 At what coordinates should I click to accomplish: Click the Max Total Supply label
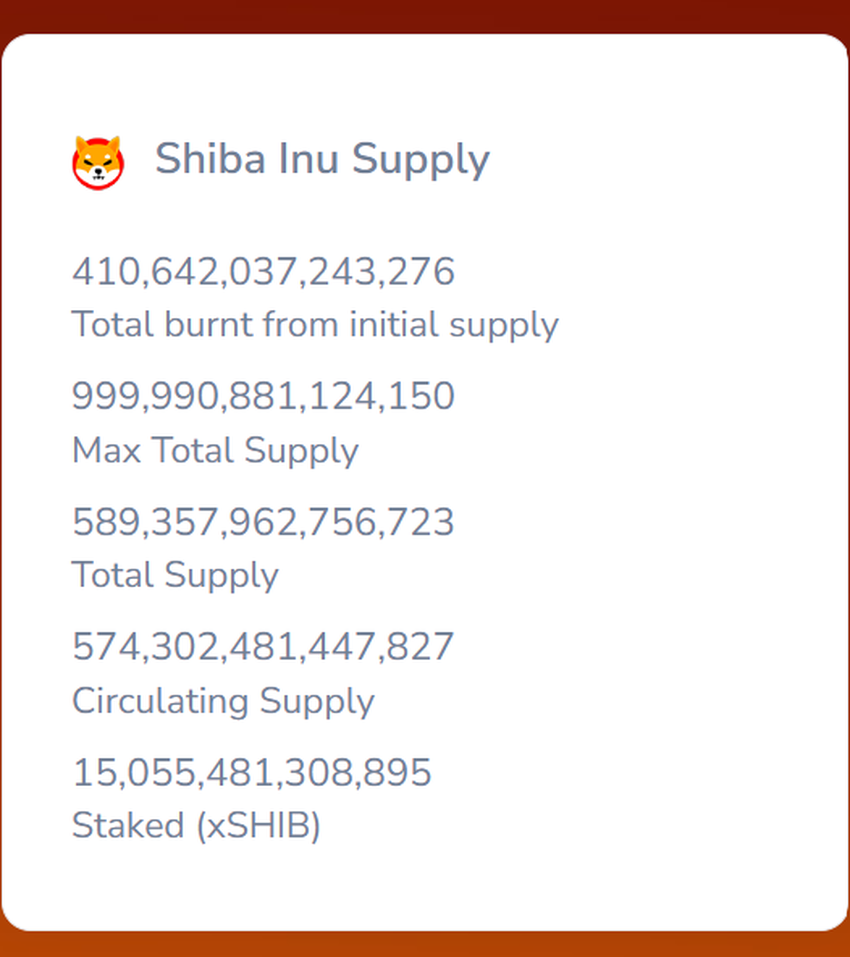click(x=215, y=450)
